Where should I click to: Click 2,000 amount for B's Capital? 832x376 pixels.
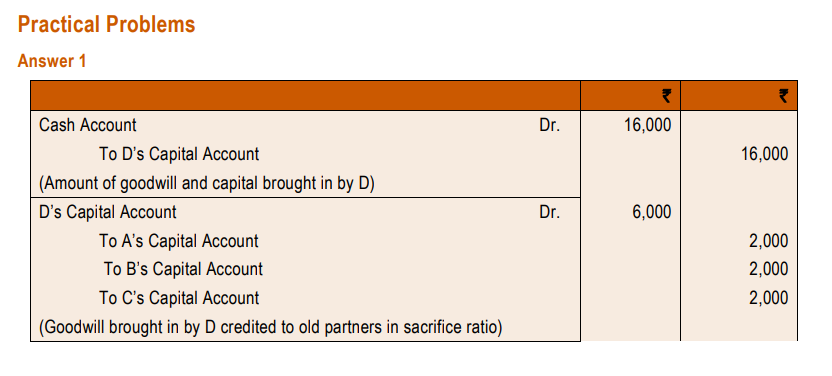point(769,269)
